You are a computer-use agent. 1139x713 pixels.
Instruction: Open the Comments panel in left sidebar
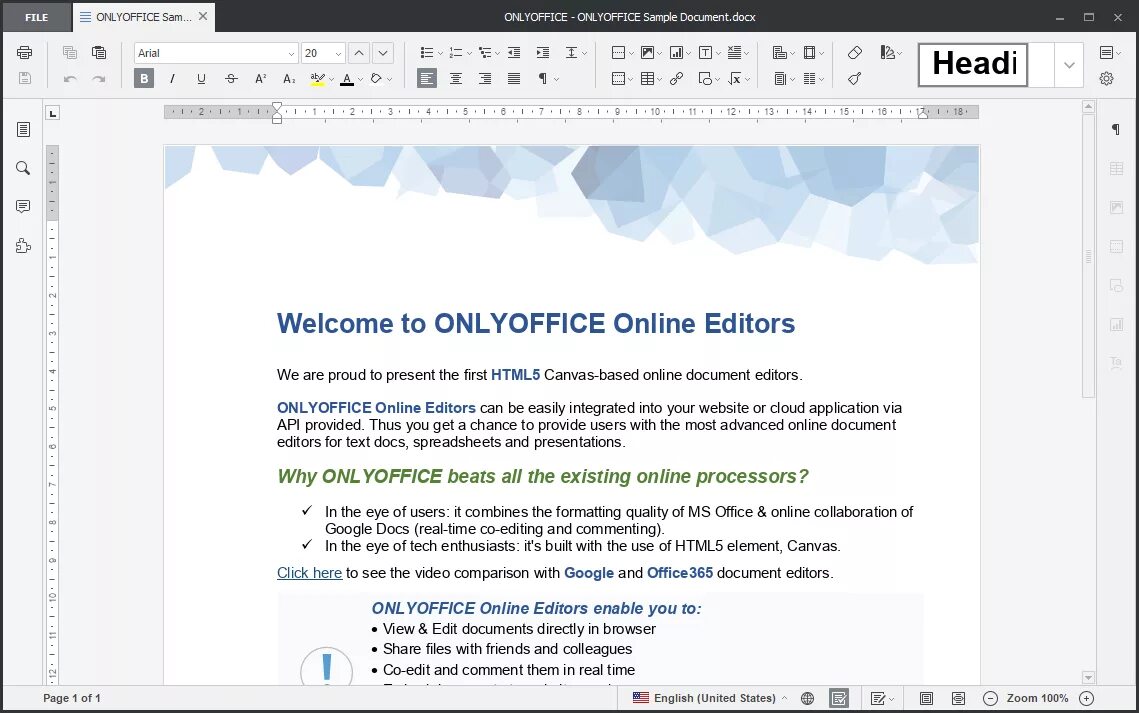click(23, 206)
